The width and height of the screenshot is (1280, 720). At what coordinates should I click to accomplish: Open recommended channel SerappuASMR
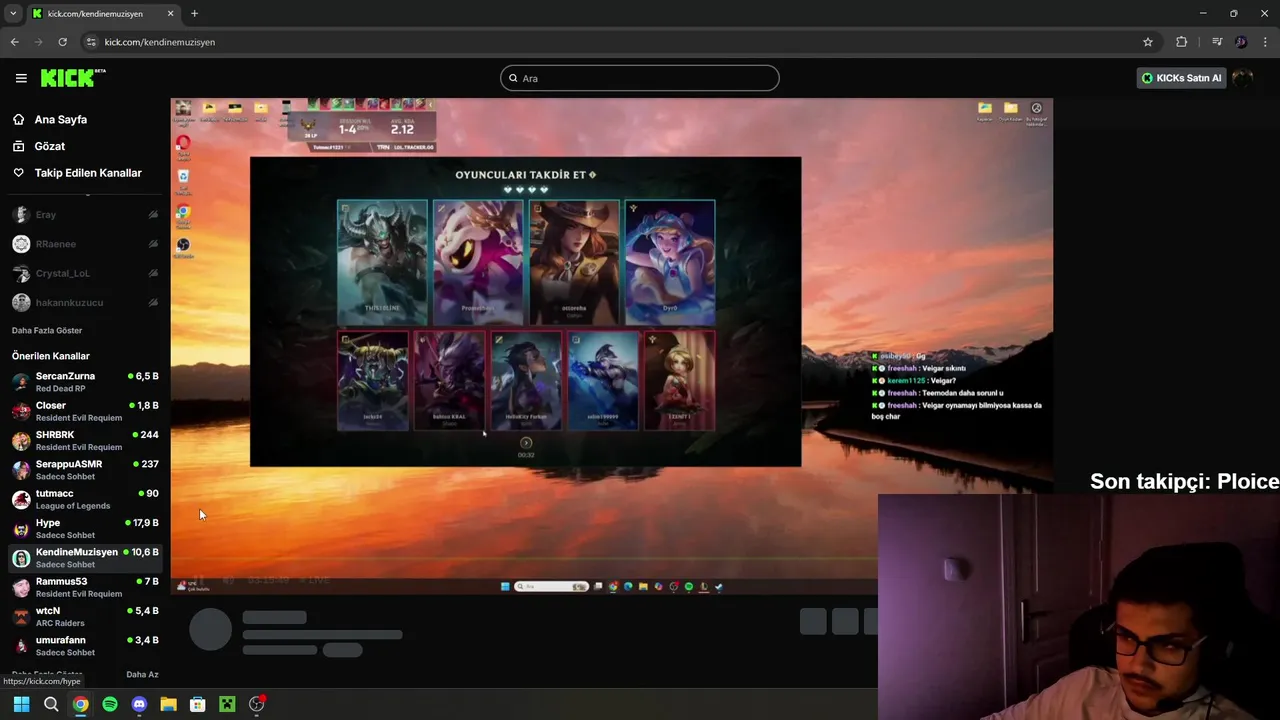click(x=85, y=470)
